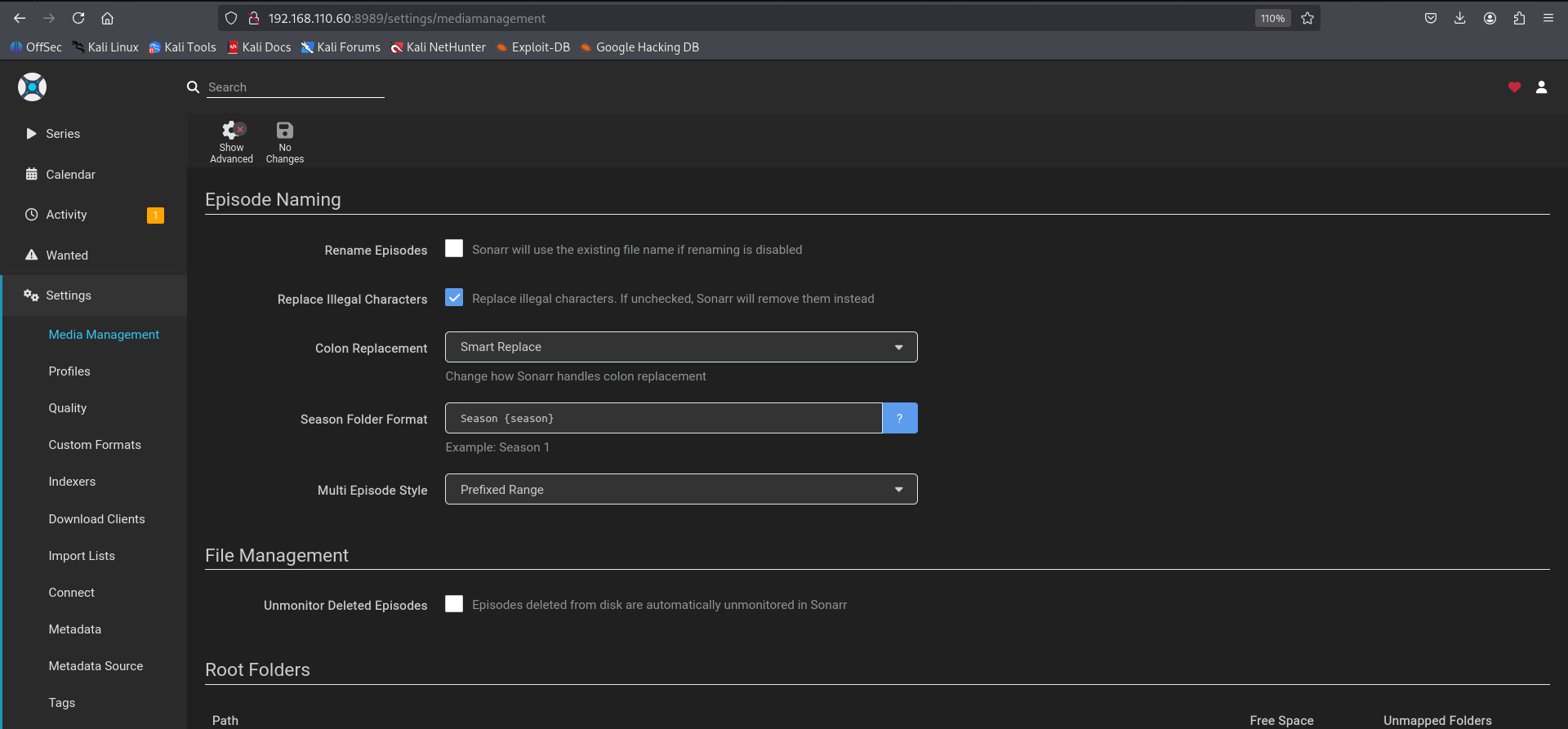This screenshot has height=729, width=1568.
Task: Go to the Series menu item
Action: (63, 134)
